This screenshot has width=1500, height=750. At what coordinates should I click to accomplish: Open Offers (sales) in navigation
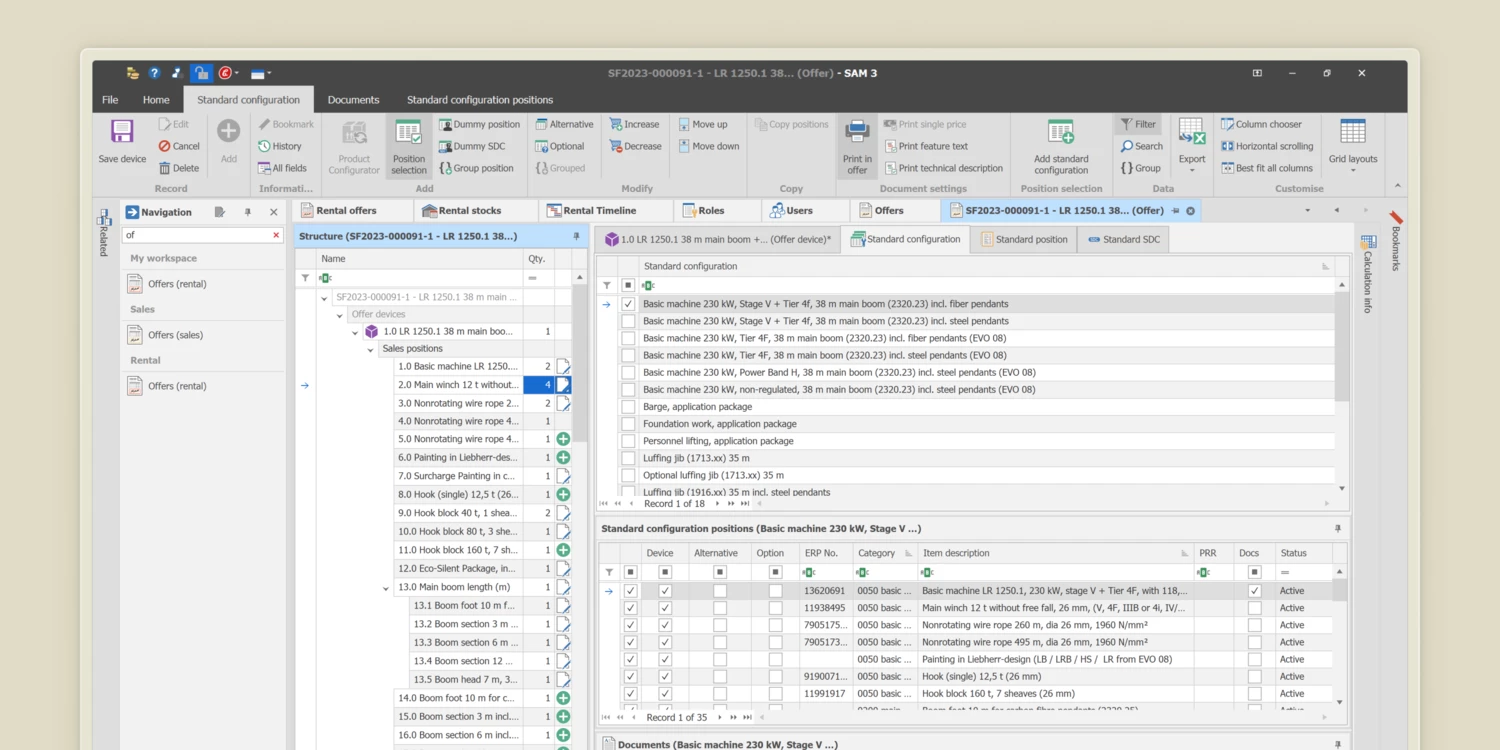click(175, 335)
